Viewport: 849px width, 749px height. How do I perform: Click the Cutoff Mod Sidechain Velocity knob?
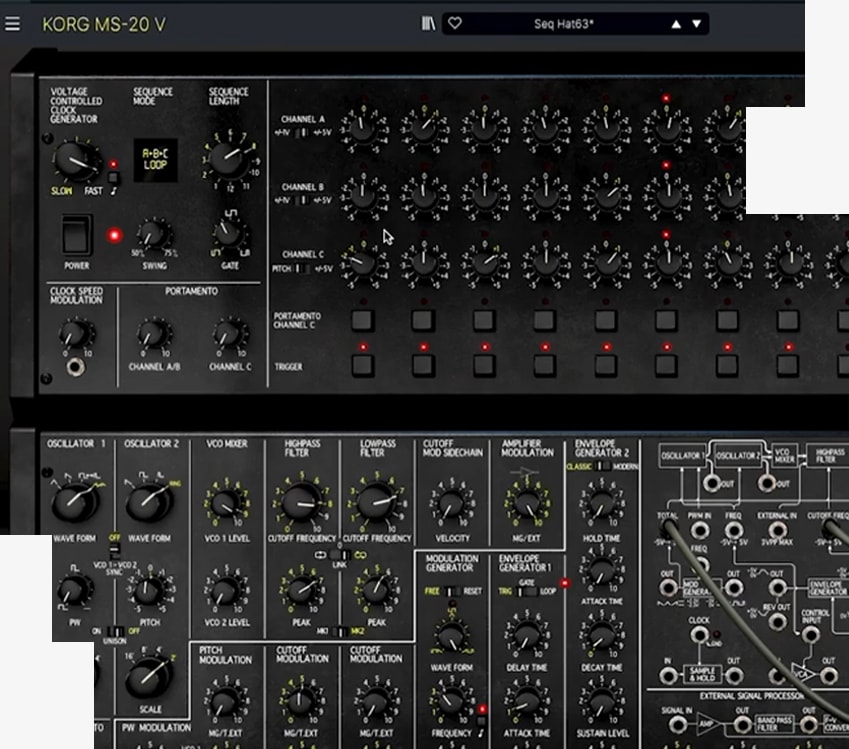(x=452, y=505)
